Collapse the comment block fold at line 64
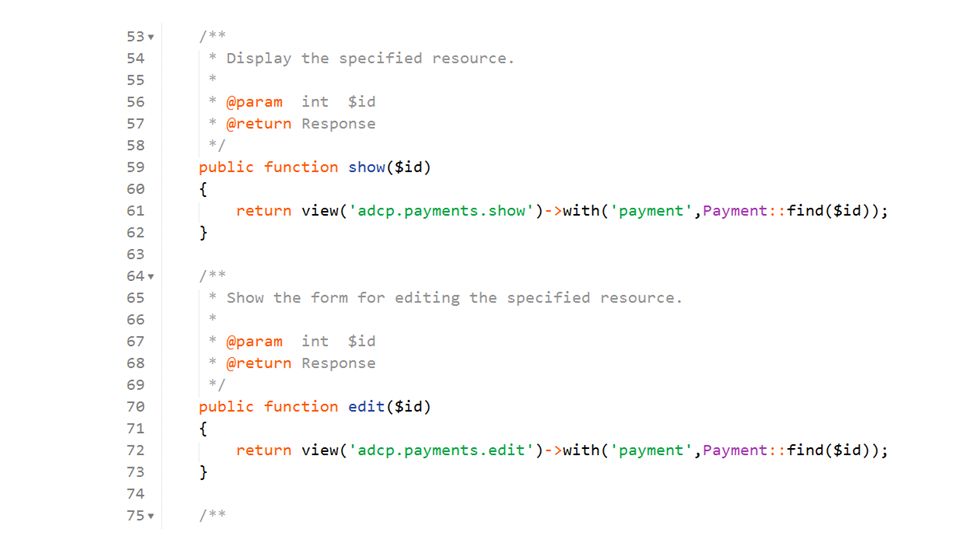This screenshot has width=960, height=540. coord(151,277)
